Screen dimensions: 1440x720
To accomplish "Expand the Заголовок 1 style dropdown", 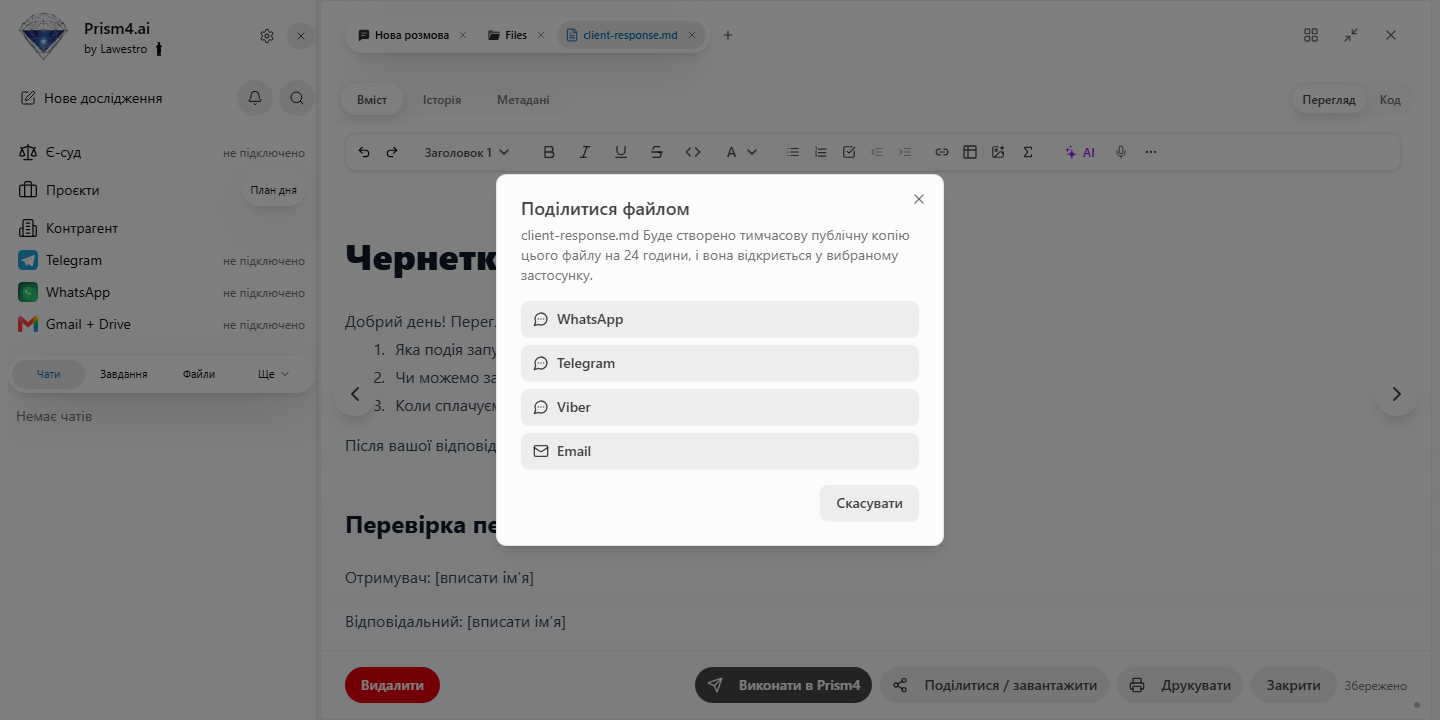I will tap(467, 152).
